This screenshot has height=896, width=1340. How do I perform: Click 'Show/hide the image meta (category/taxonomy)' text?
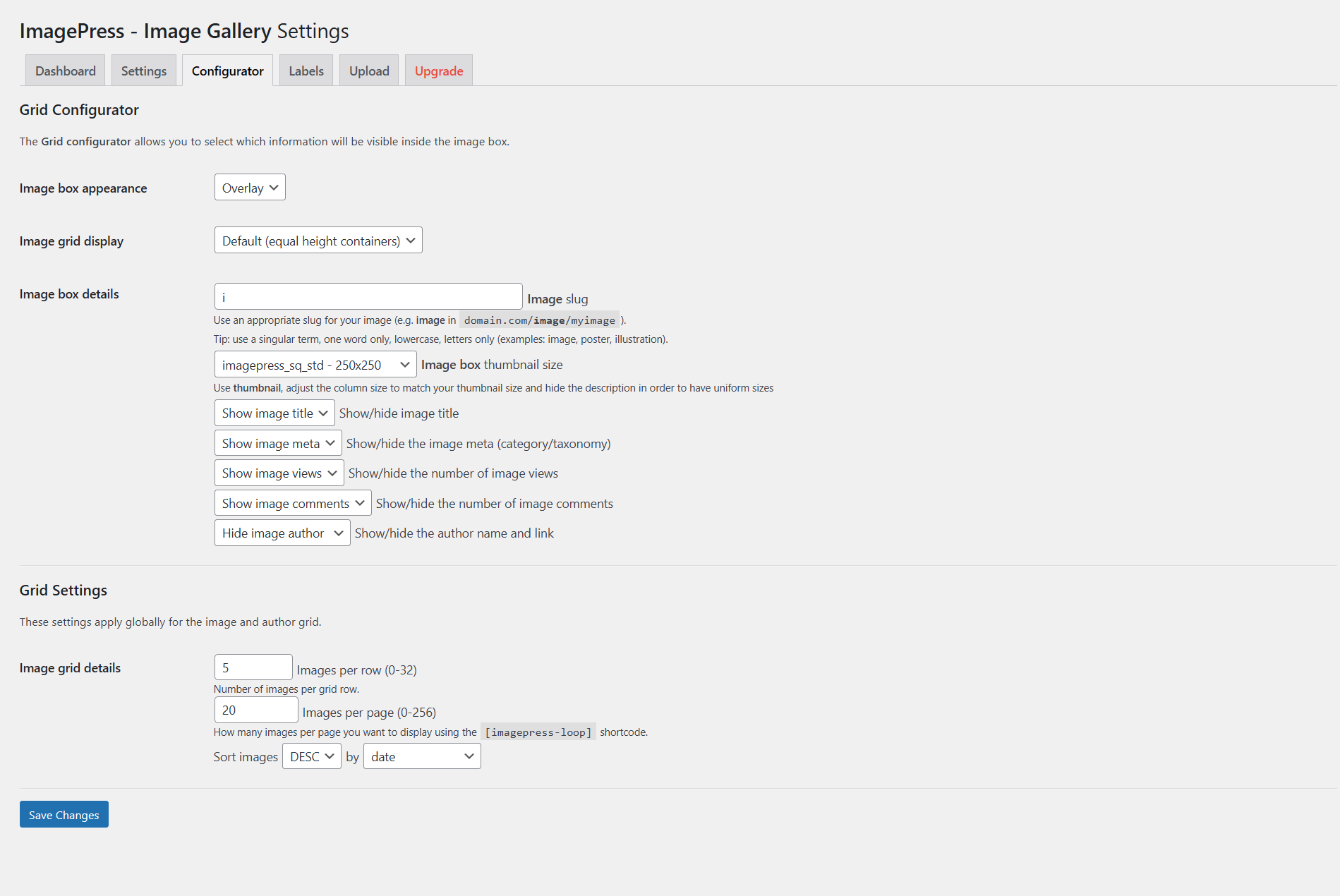(478, 444)
